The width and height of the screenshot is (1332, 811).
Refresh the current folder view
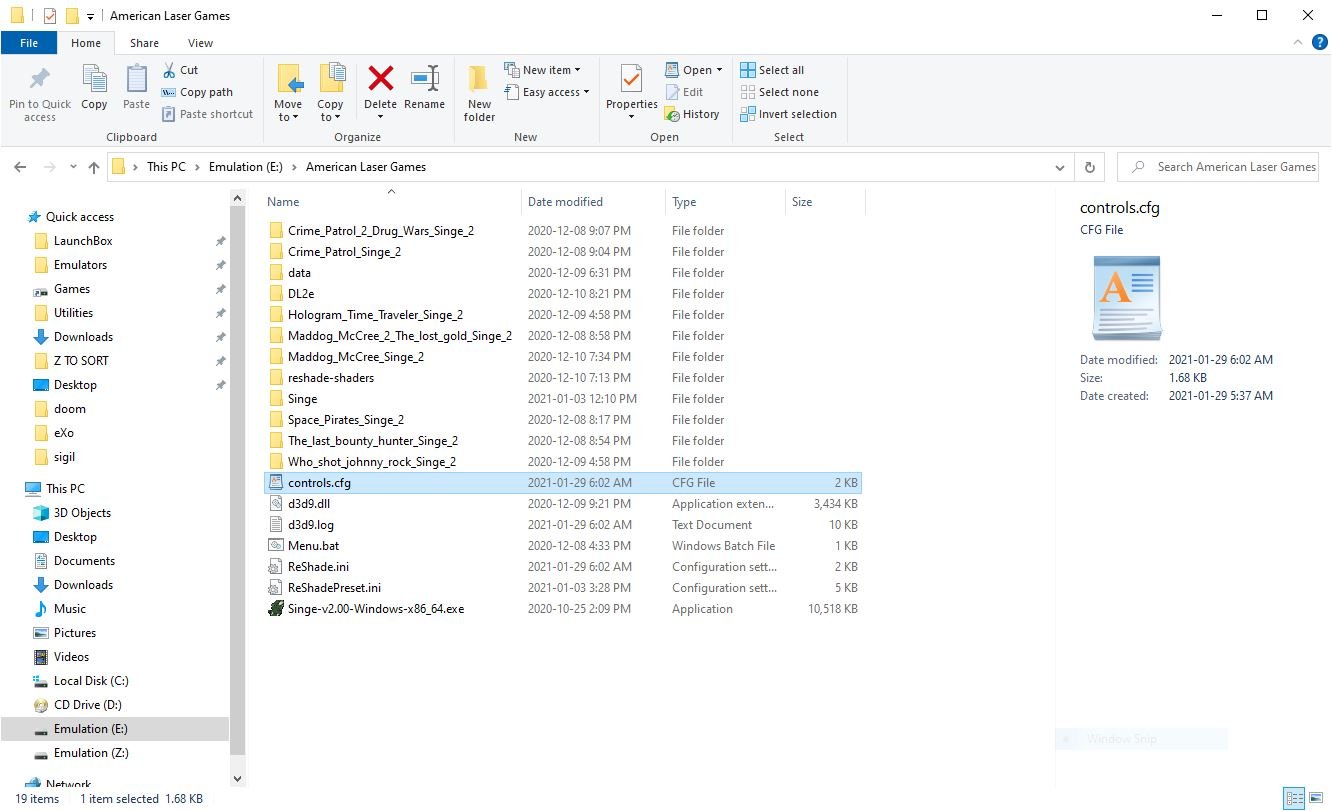click(x=1089, y=167)
